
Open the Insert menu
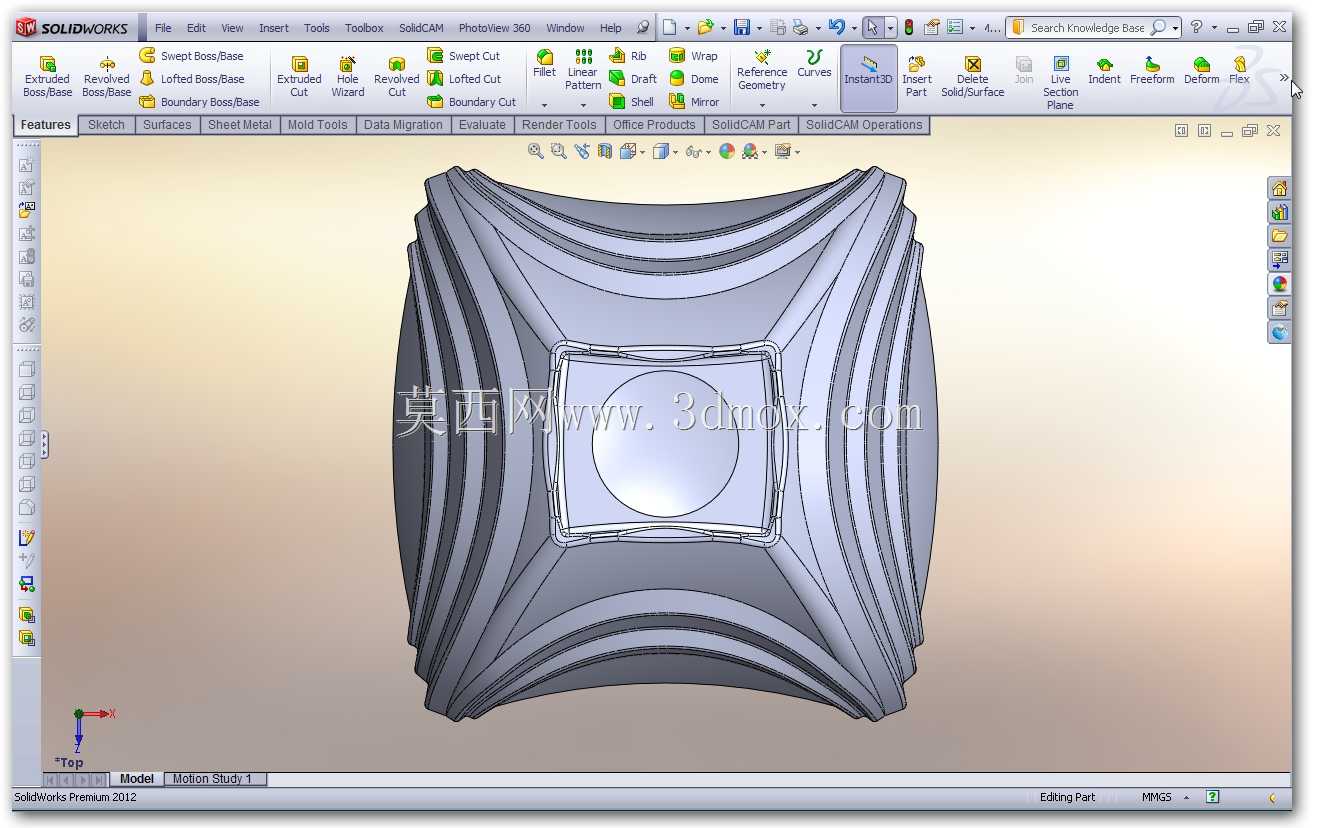pos(274,28)
